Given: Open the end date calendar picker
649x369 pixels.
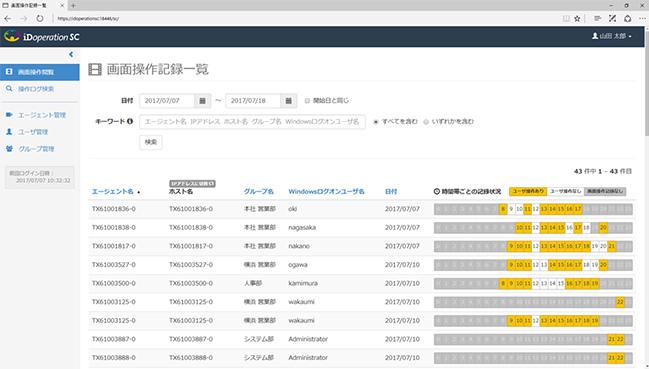Looking at the screenshot, I should (288, 101).
